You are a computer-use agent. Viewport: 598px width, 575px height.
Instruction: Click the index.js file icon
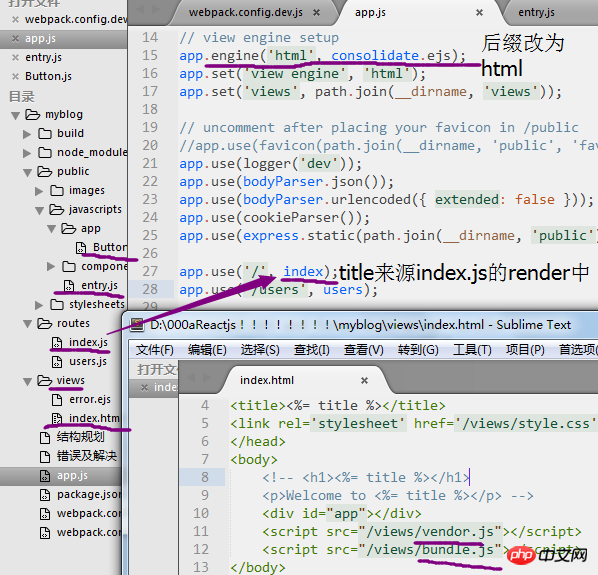point(57,343)
